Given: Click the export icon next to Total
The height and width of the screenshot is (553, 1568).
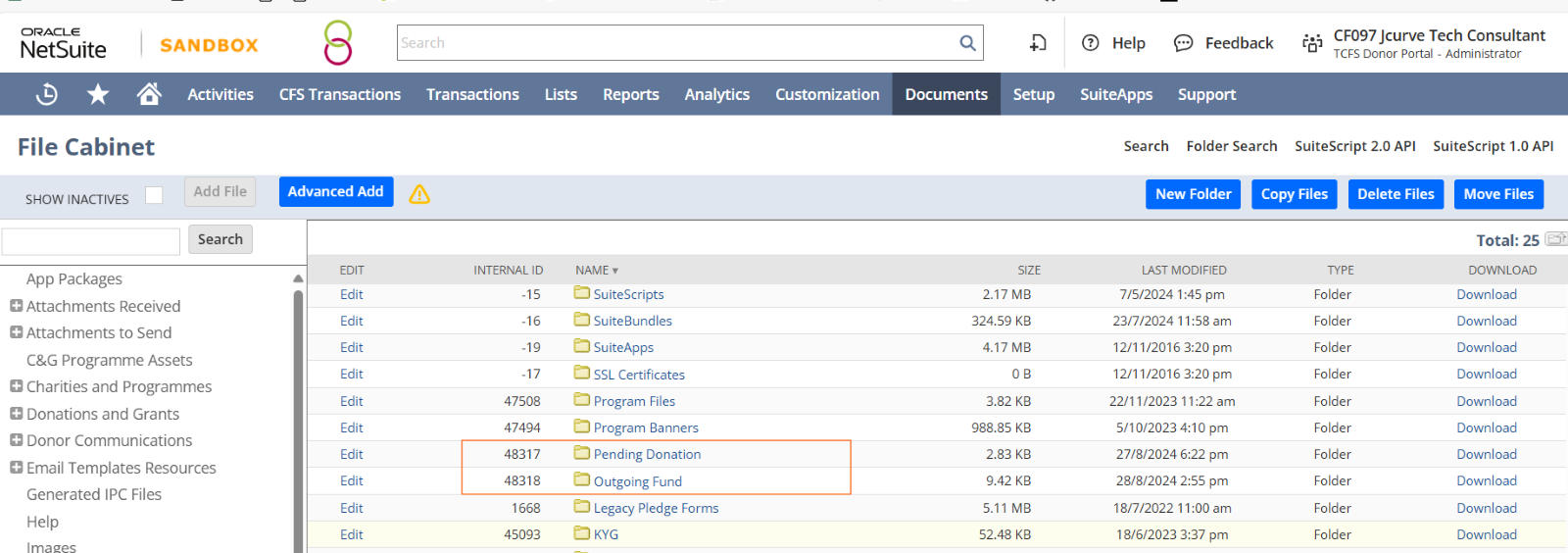Looking at the screenshot, I should 1555,239.
